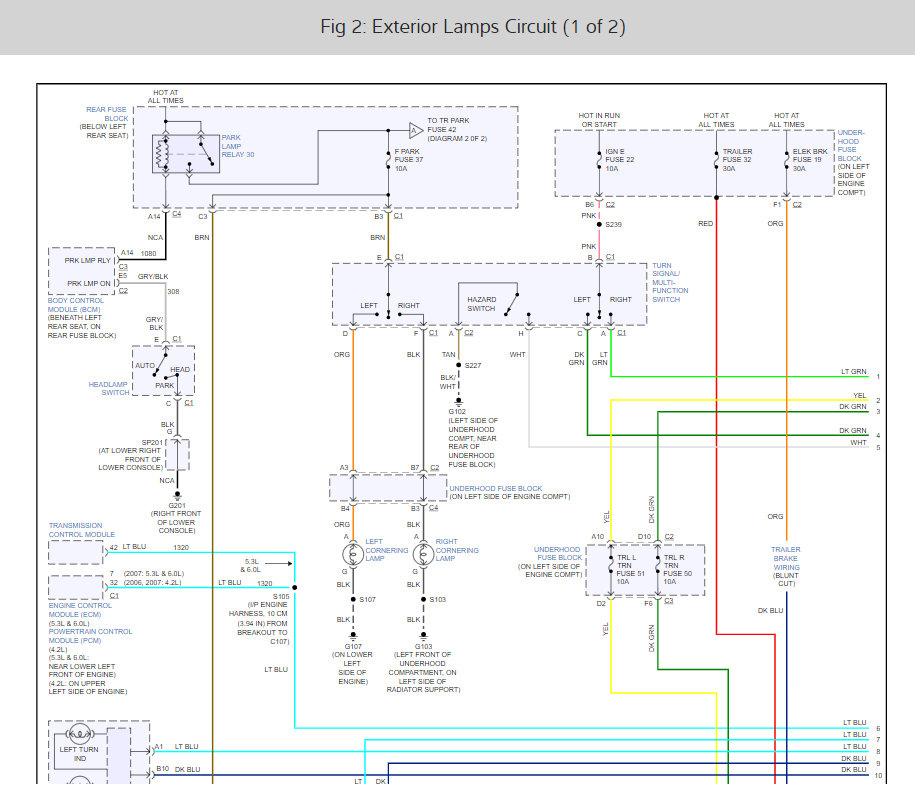This screenshot has height=812, width=915.
Task: Select the Elek Brk Fuse 19 symbol
Action: pyautogui.click(x=786, y=158)
